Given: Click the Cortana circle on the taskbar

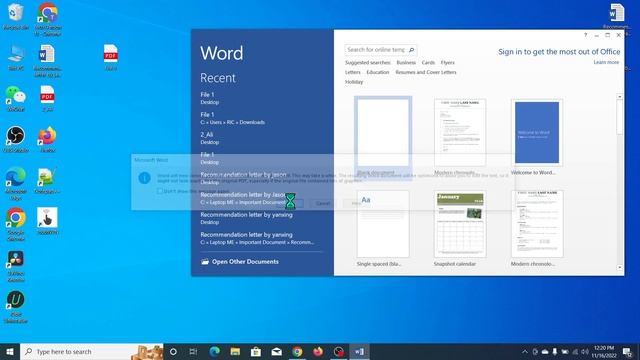Looking at the screenshot, I should click(x=173, y=351).
